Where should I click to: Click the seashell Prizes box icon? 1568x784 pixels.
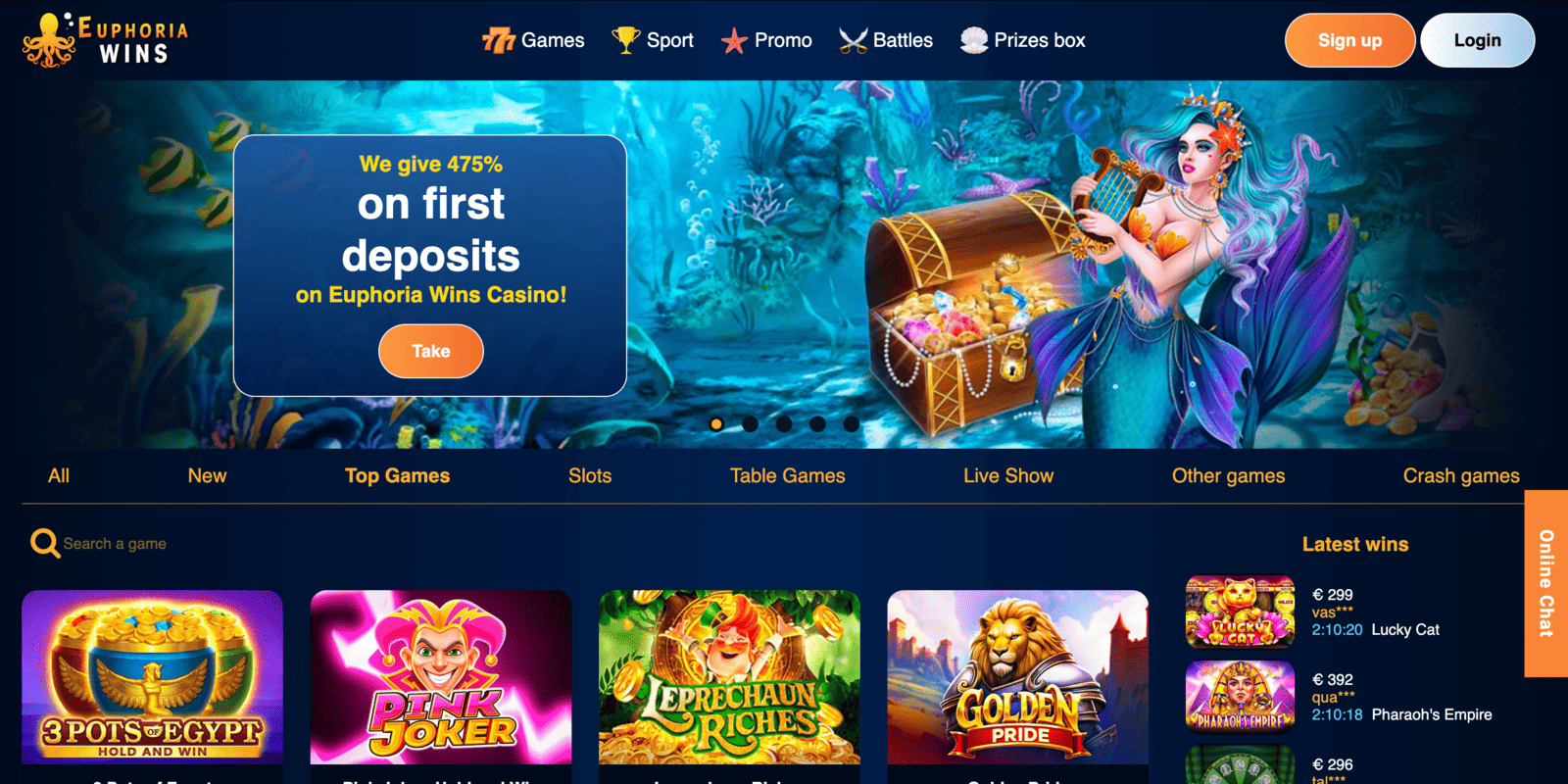pyautogui.click(x=973, y=40)
